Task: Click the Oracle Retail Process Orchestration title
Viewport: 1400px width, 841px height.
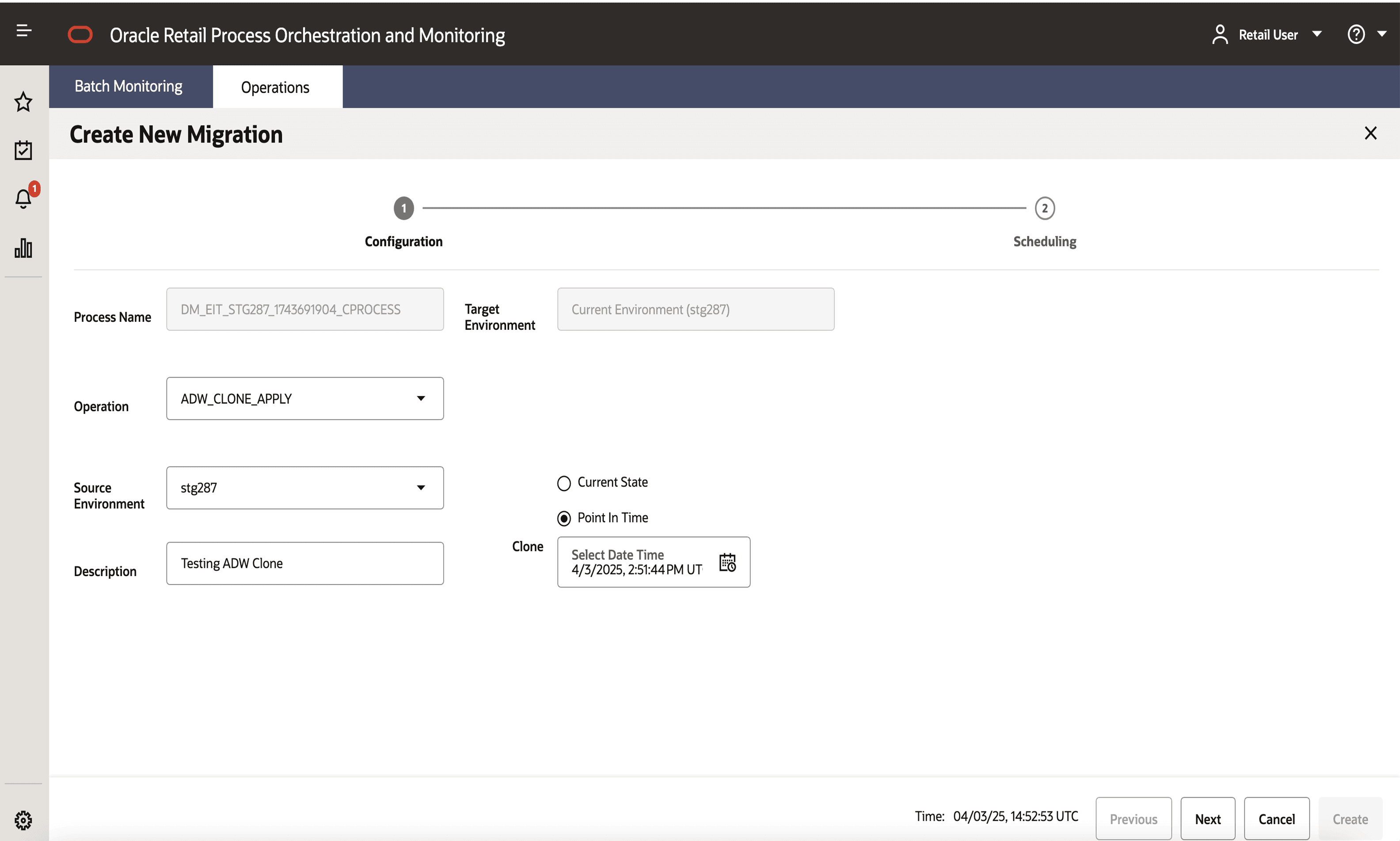Action: click(x=308, y=35)
